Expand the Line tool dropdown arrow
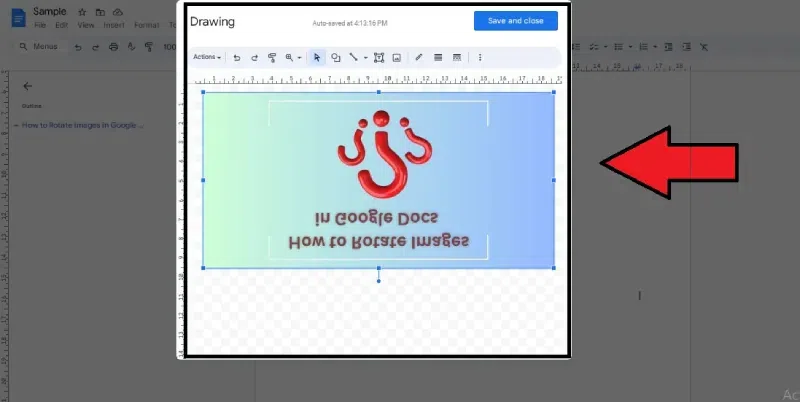 pyautogui.click(x=365, y=58)
